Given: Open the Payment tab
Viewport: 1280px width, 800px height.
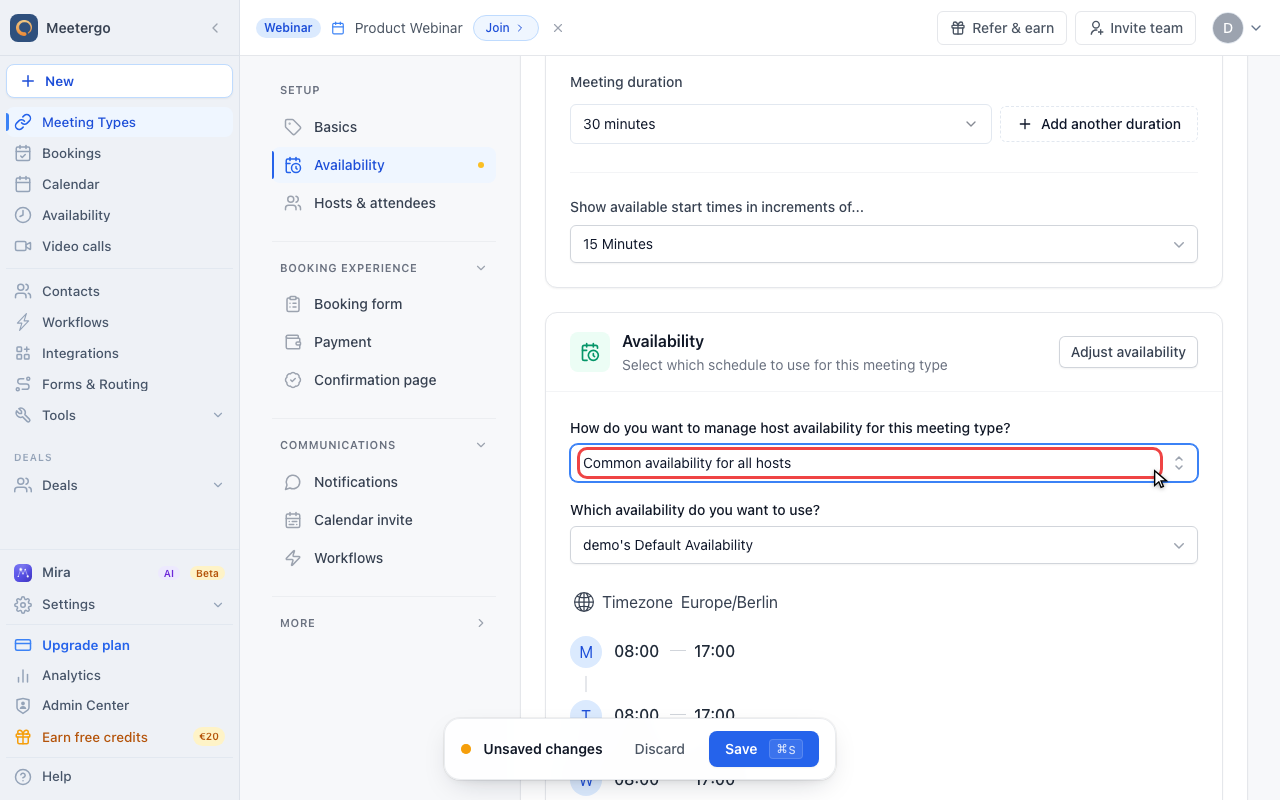Looking at the screenshot, I should tap(384, 342).
